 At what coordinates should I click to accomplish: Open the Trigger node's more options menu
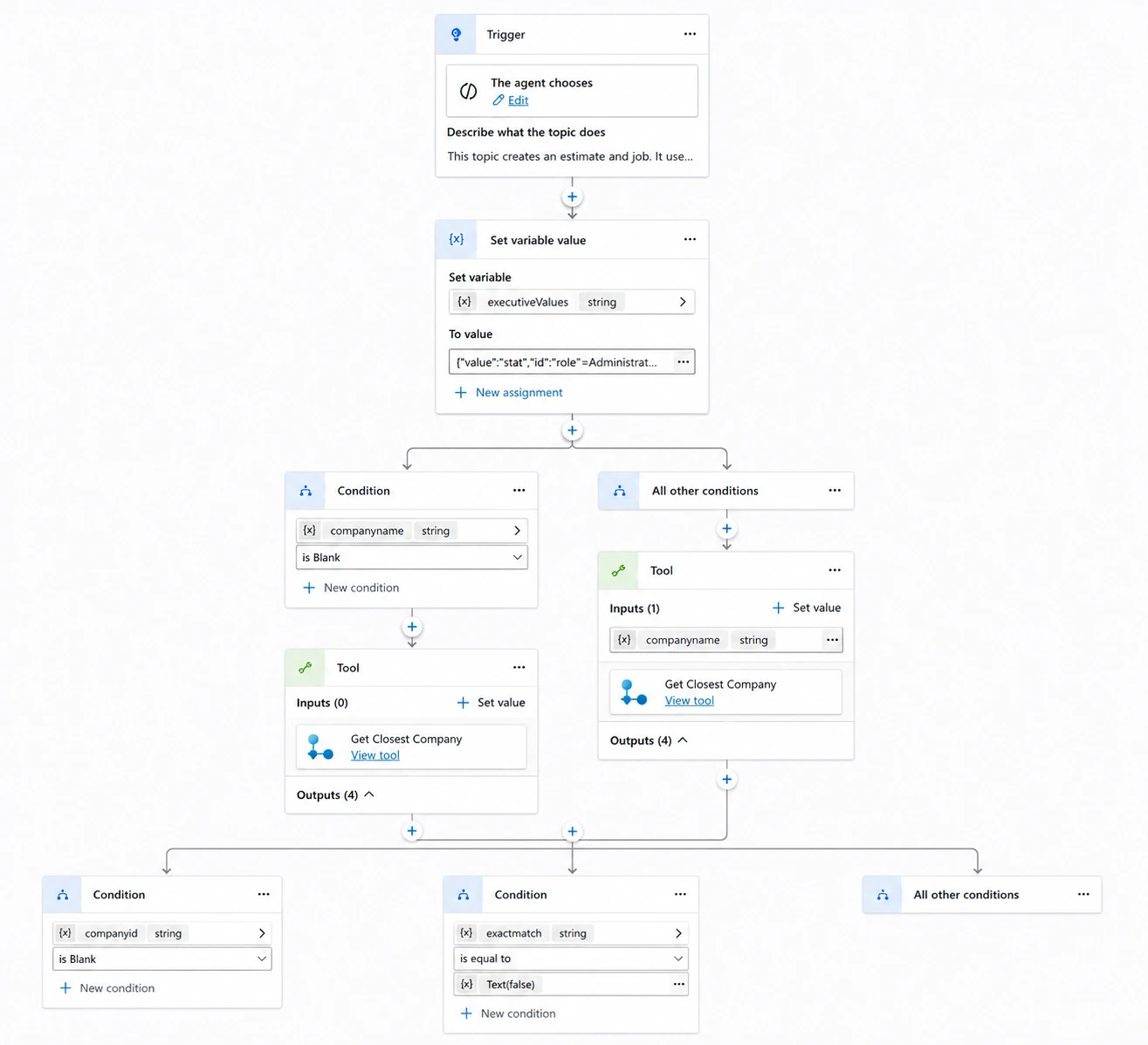tap(690, 34)
